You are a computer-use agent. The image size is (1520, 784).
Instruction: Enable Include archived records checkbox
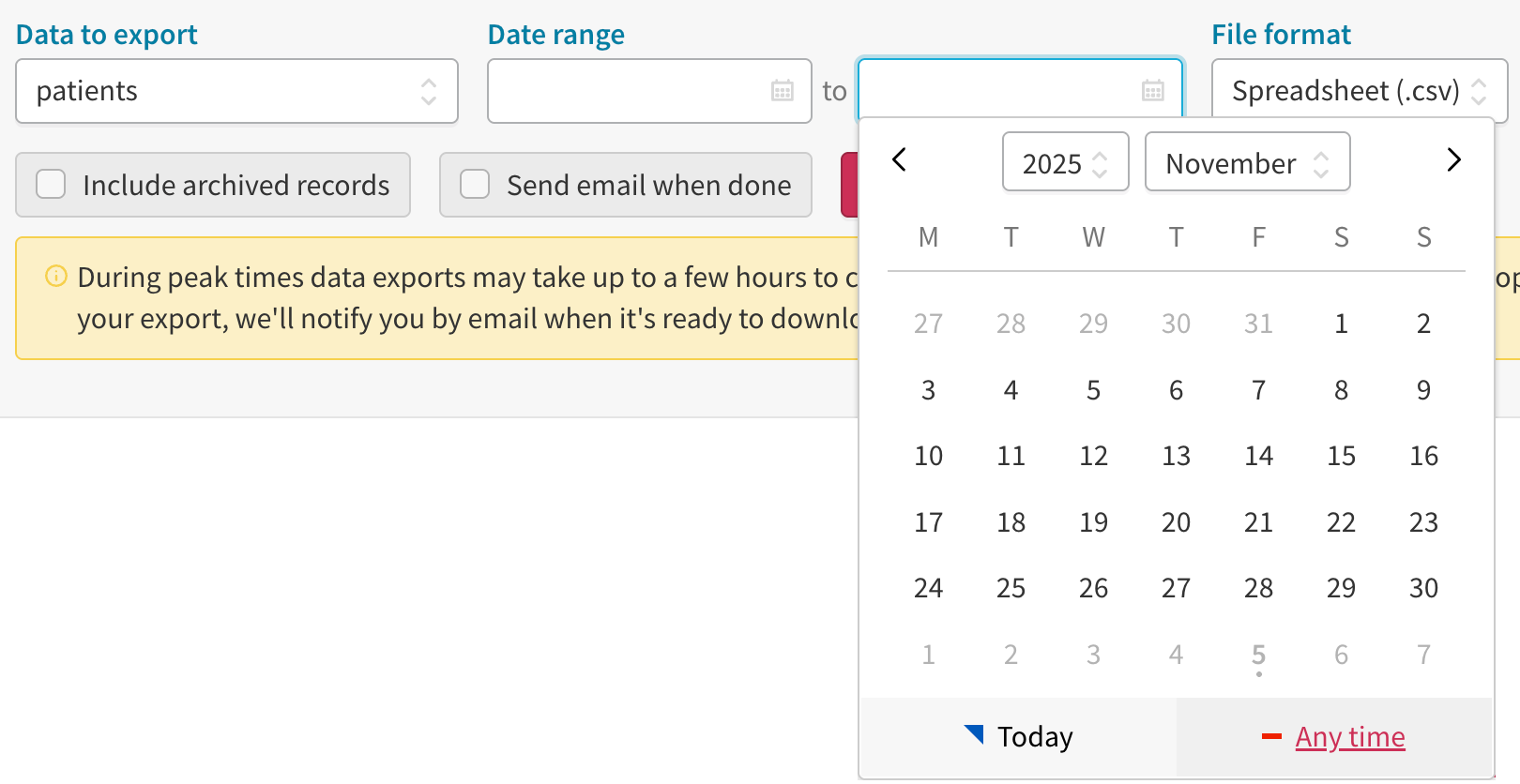click(x=51, y=185)
